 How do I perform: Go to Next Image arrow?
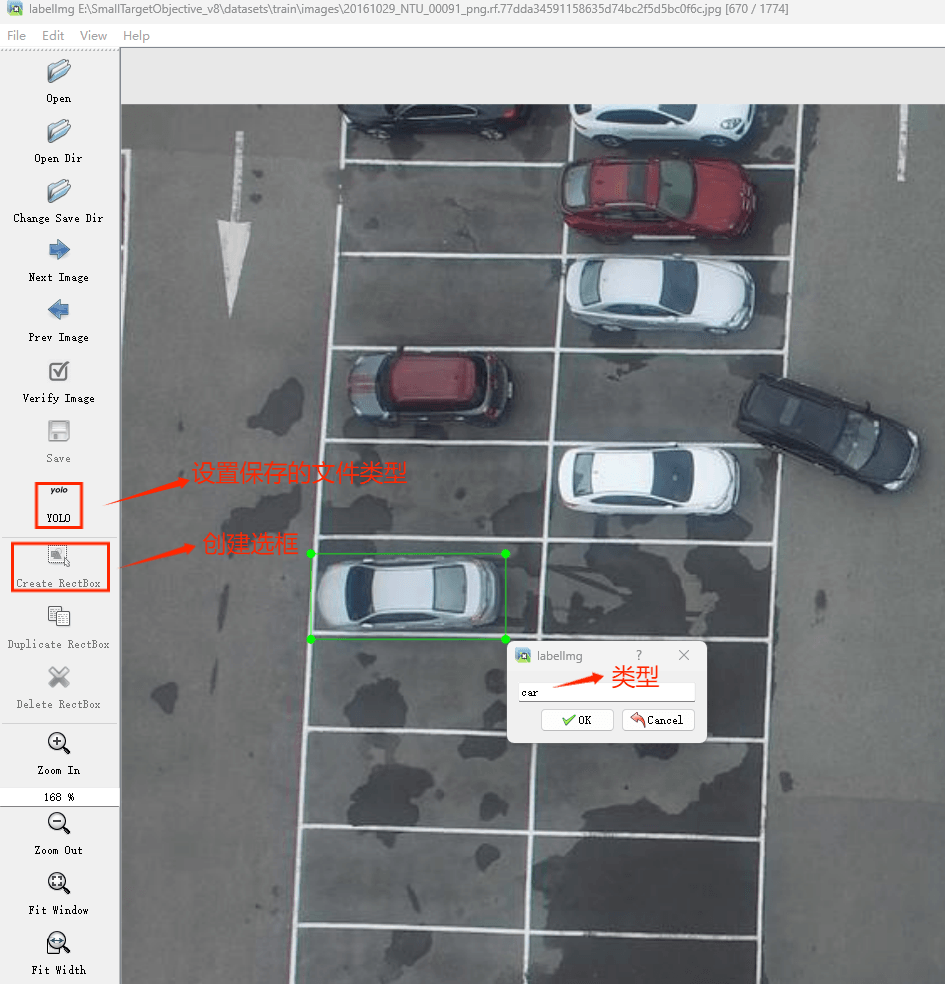(x=59, y=251)
